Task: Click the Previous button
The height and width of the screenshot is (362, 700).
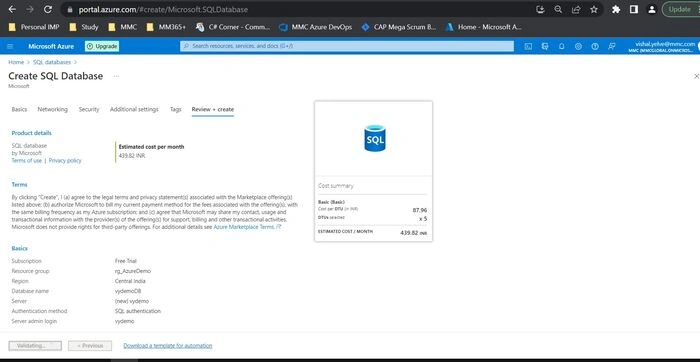Action: tap(90, 346)
